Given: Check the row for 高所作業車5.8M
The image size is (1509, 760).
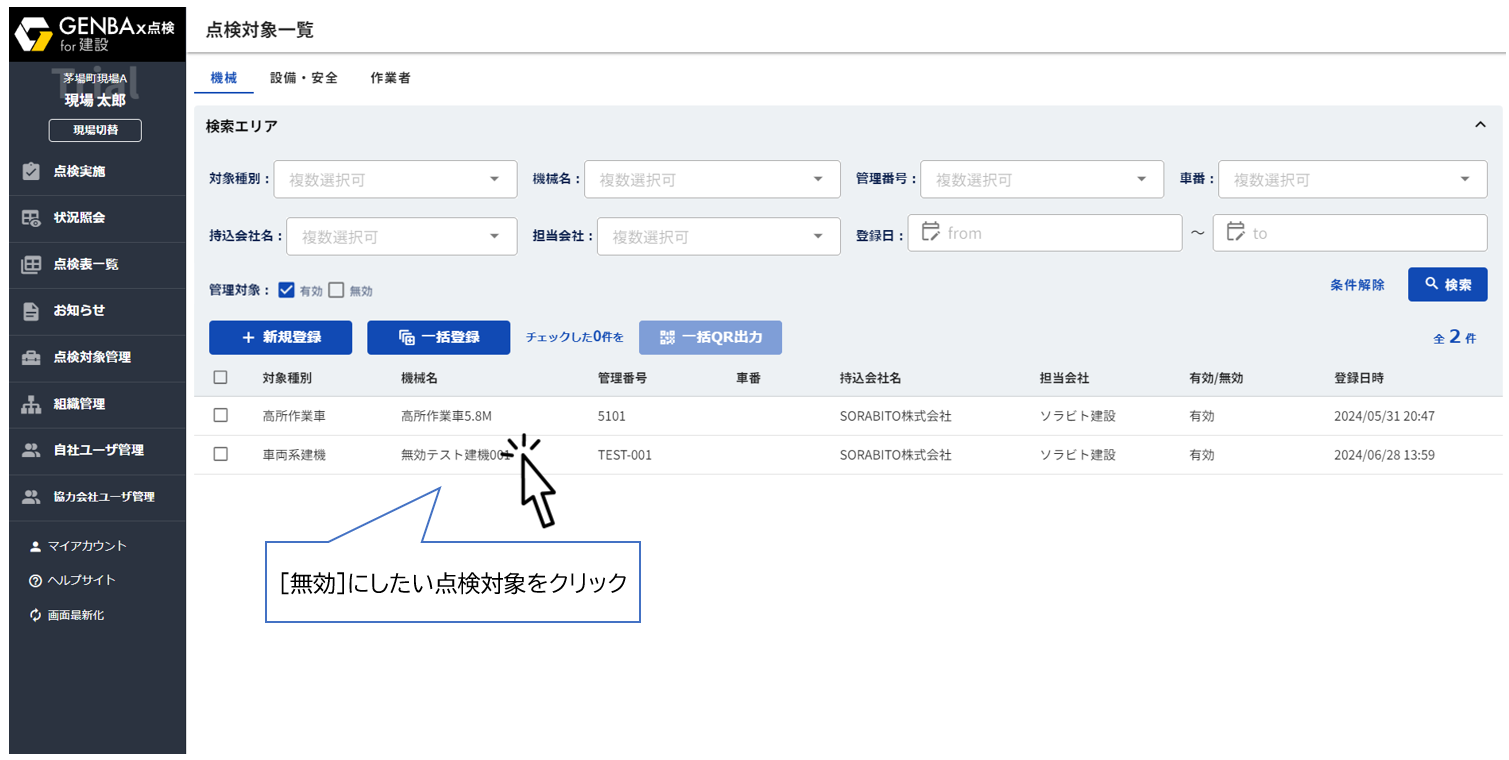Looking at the screenshot, I should click(x=221, y=416).
